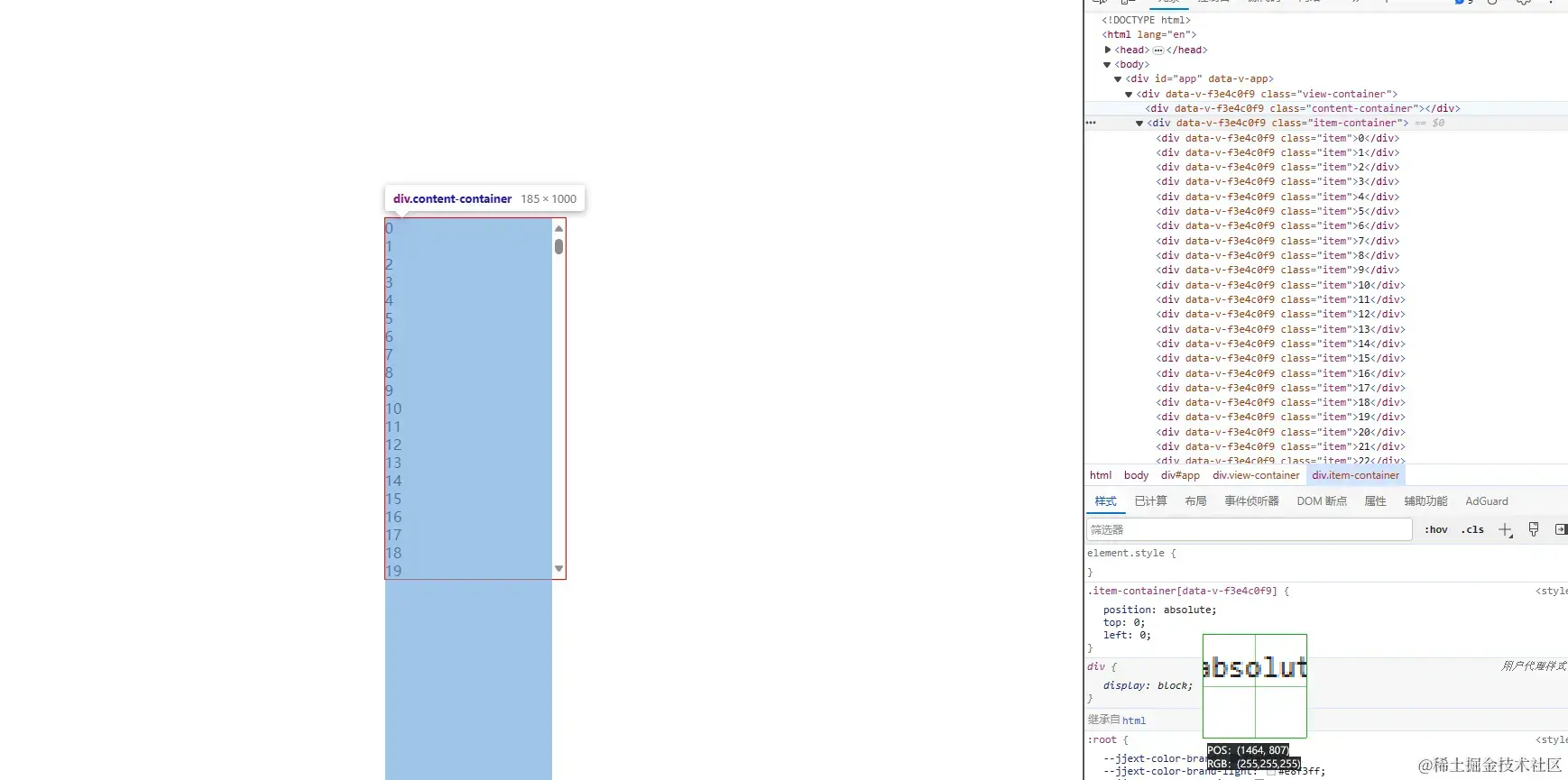
Task: Click the 筛选器 filter input
Action: (1250, 529)
